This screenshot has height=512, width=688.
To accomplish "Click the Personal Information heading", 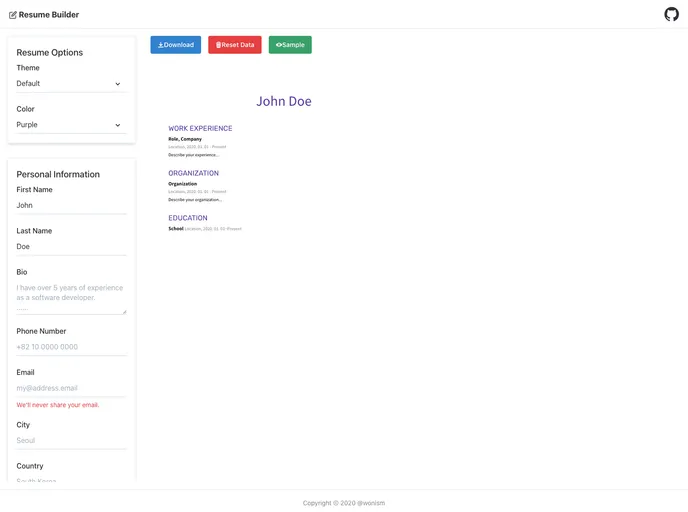I will pyautogui.click(x=58, y=175).
